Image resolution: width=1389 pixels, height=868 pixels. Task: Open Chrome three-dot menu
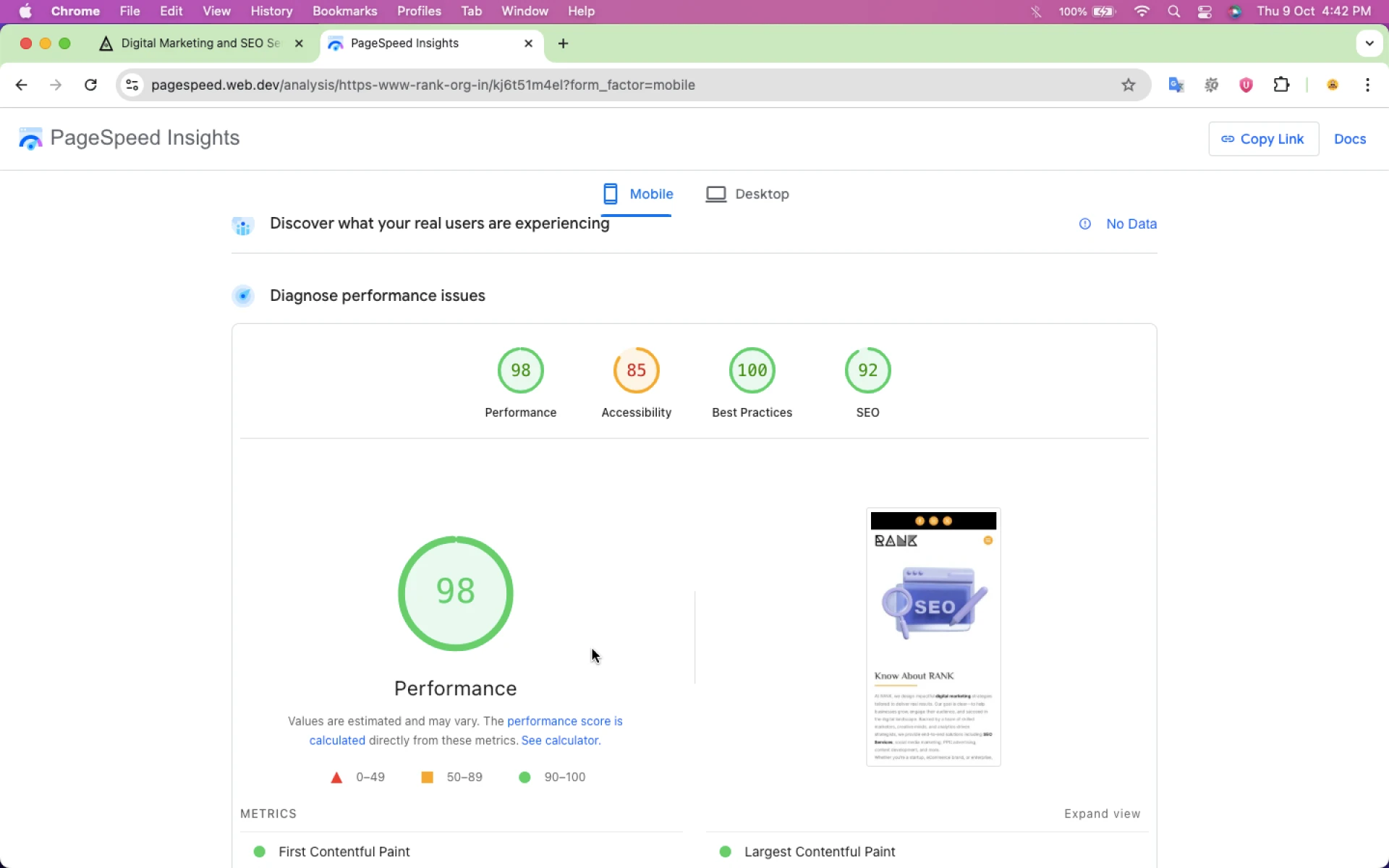(x=1367, y=85)
